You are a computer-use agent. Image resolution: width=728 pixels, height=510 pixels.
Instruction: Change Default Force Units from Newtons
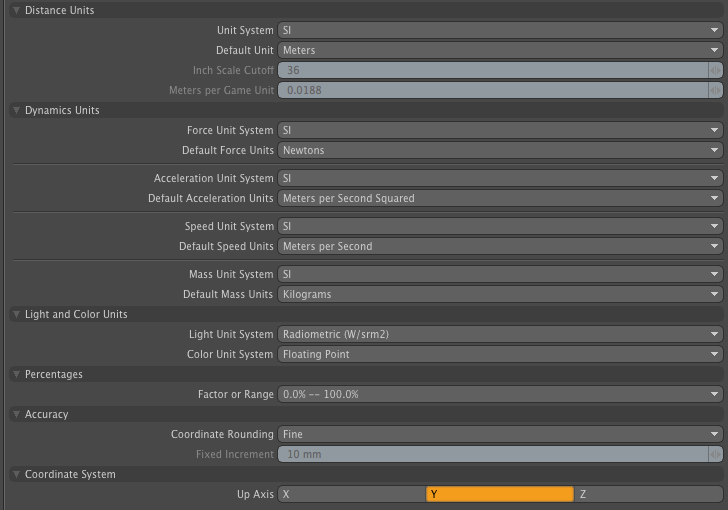[x=500, y=150]
